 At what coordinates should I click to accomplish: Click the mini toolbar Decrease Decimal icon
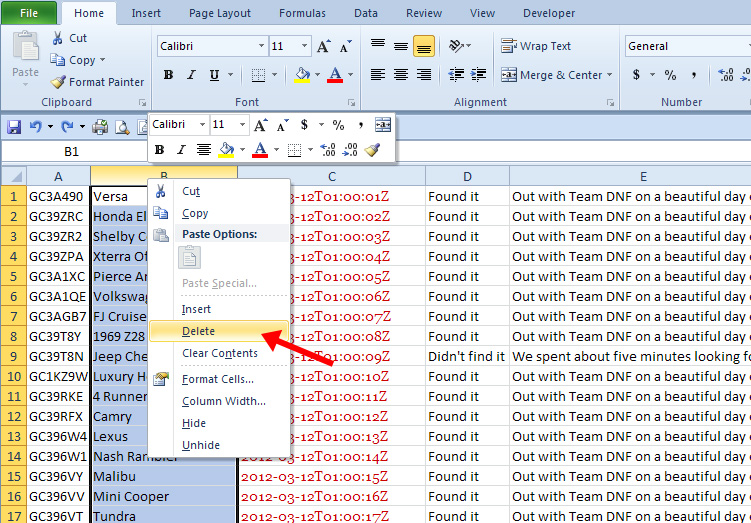tap(350, 150)
